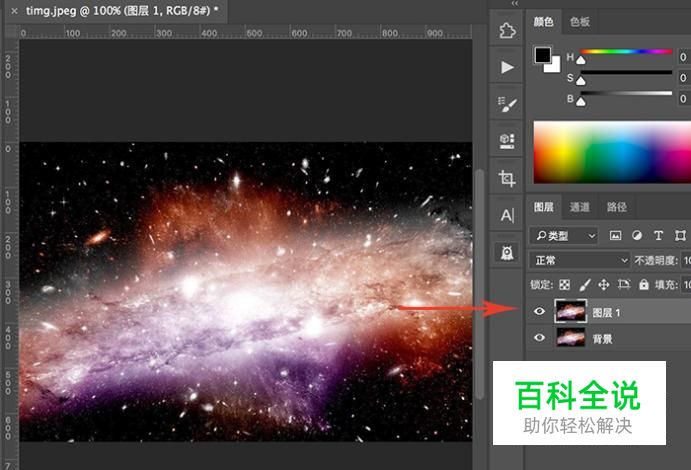691x470 pixels.
Task: Click the S value input field
Action: coord(684,78)
